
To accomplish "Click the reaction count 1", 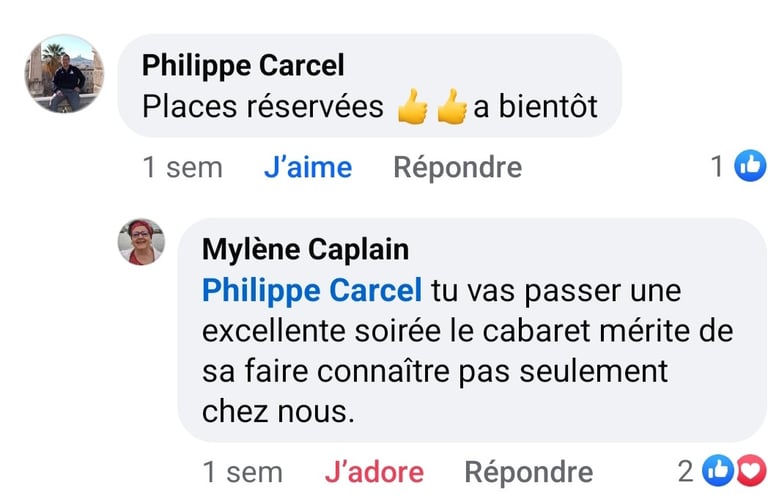I will click(717, 166).
